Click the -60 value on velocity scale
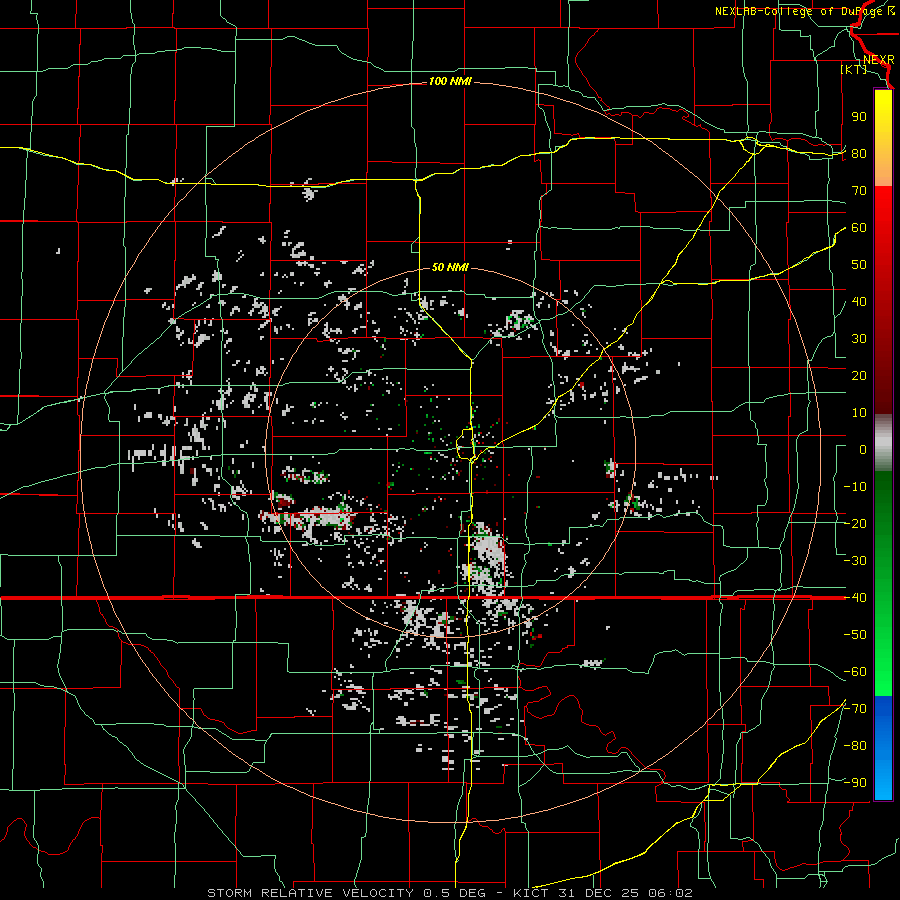The width and height of the screenshot is (900, 900). pos(855,672)
